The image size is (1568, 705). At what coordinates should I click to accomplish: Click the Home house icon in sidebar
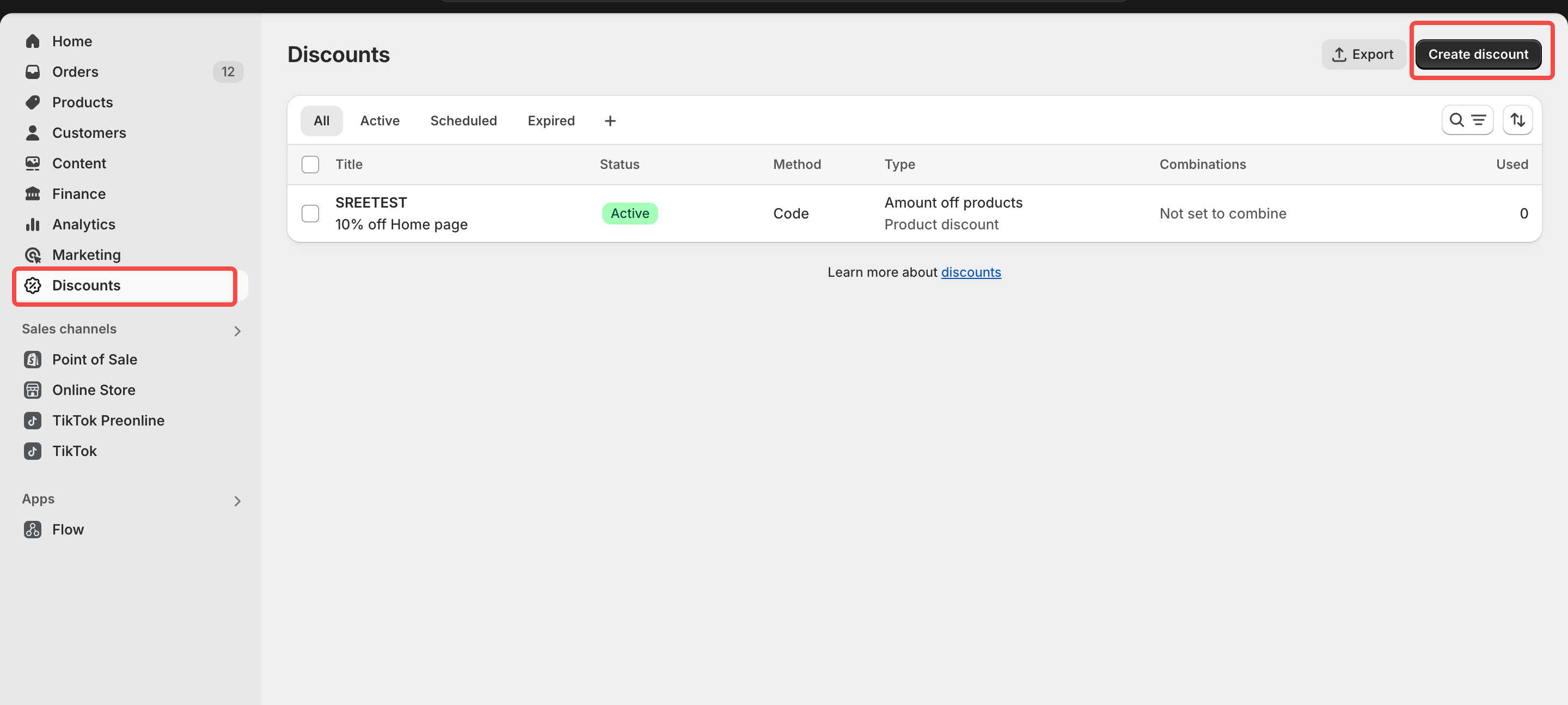tap(32, 41)
